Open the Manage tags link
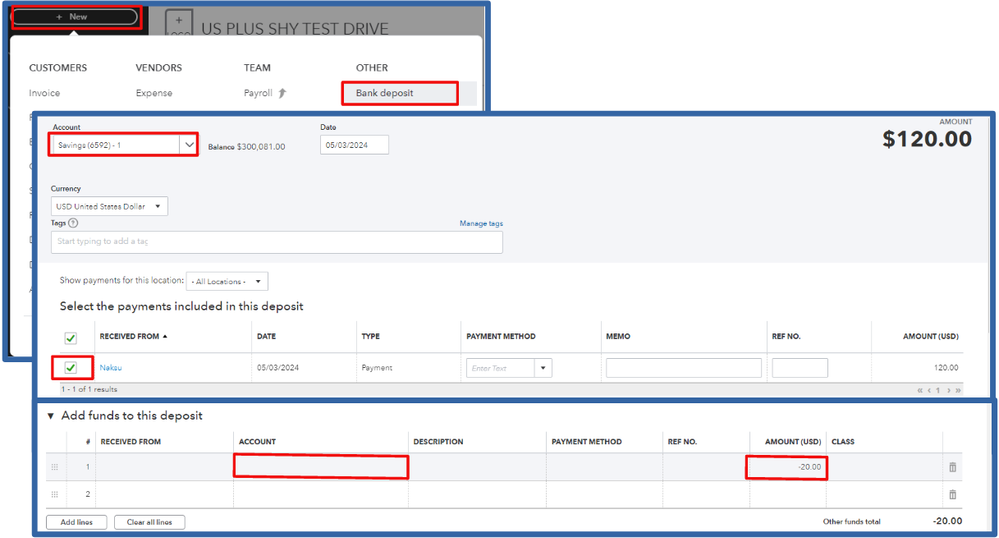999x538 pixels. pos(481,223)
